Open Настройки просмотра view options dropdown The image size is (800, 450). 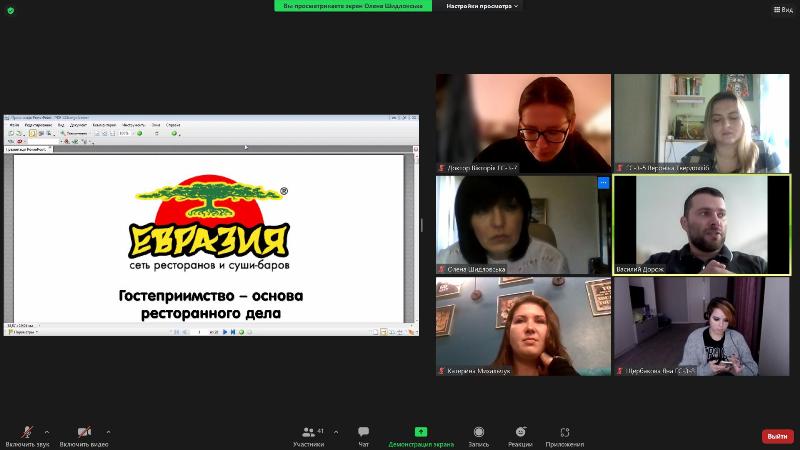pyautogui.click(x=482, y=6)
